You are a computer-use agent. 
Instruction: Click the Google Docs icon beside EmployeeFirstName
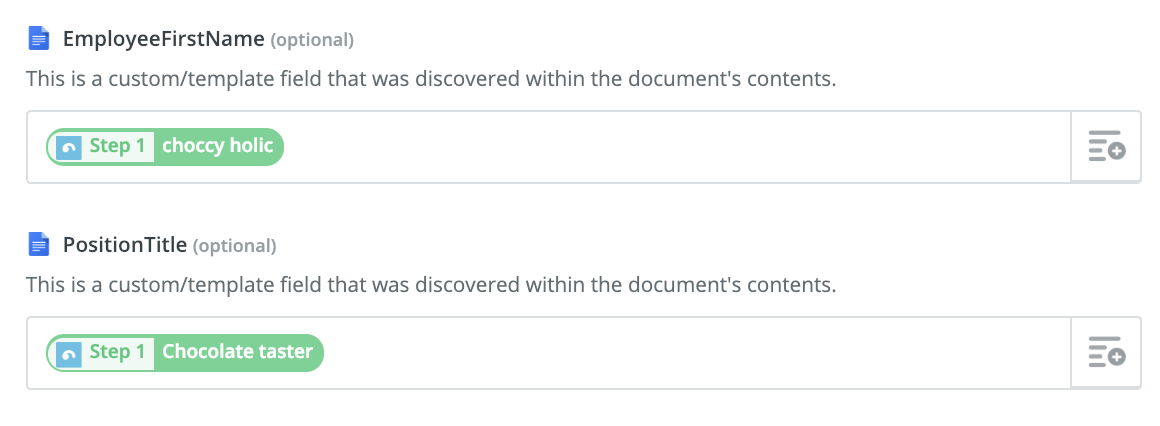38,38
